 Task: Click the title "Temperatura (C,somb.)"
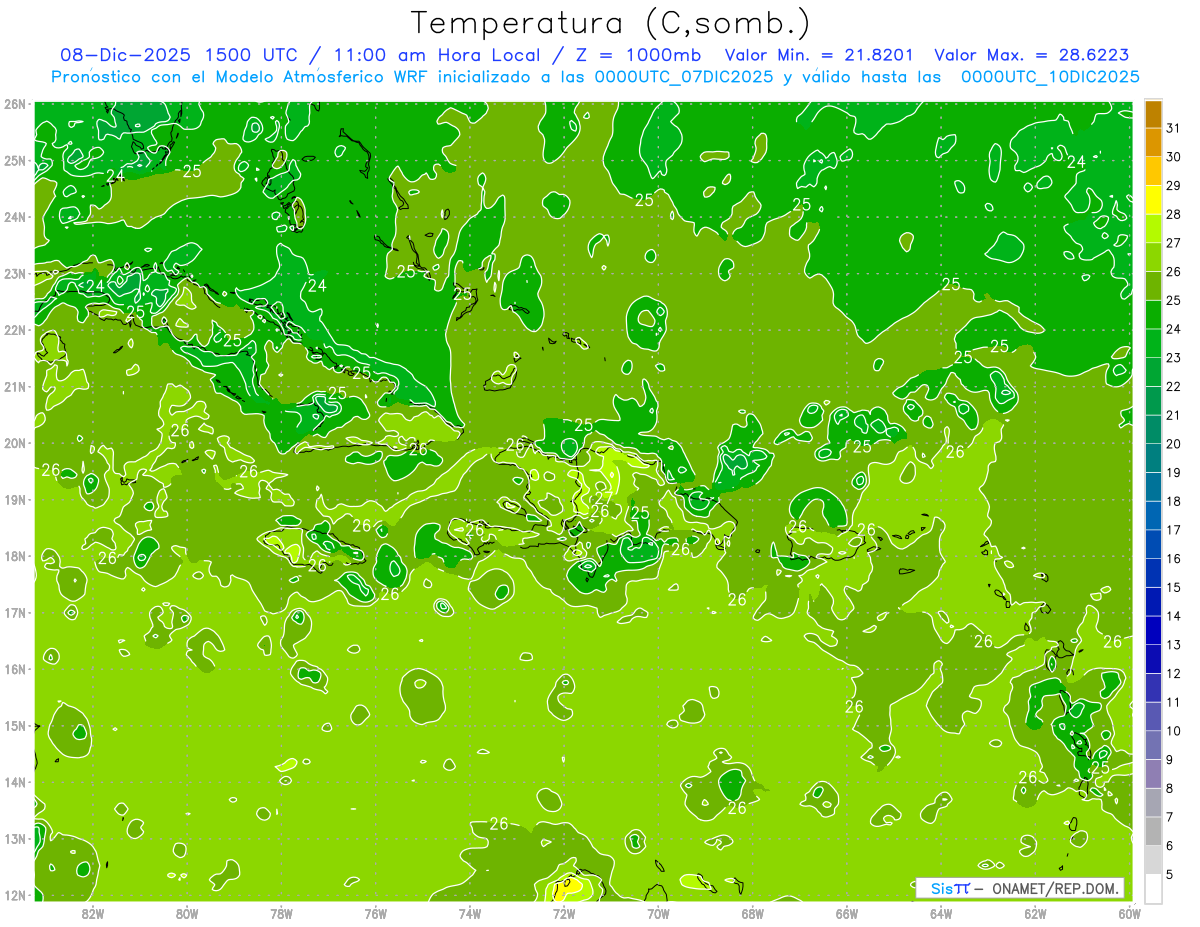pyautogui.click(x=610, y=23)
